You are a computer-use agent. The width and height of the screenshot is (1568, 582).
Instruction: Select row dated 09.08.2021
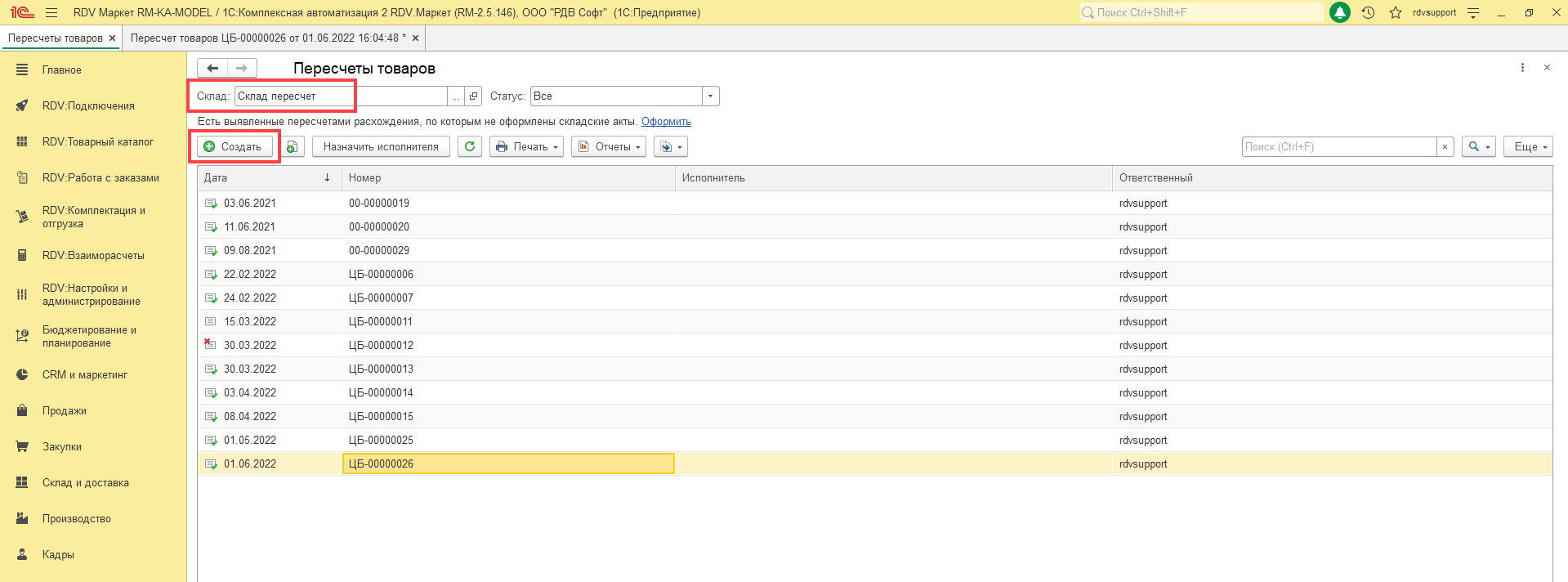(x=874, y=250)
